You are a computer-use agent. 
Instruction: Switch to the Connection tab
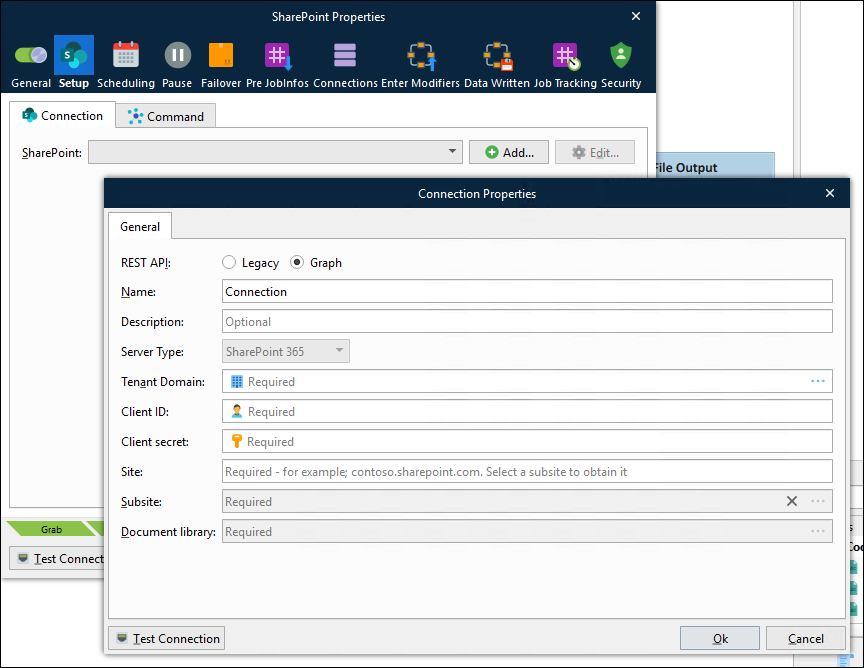pos(62,116)
